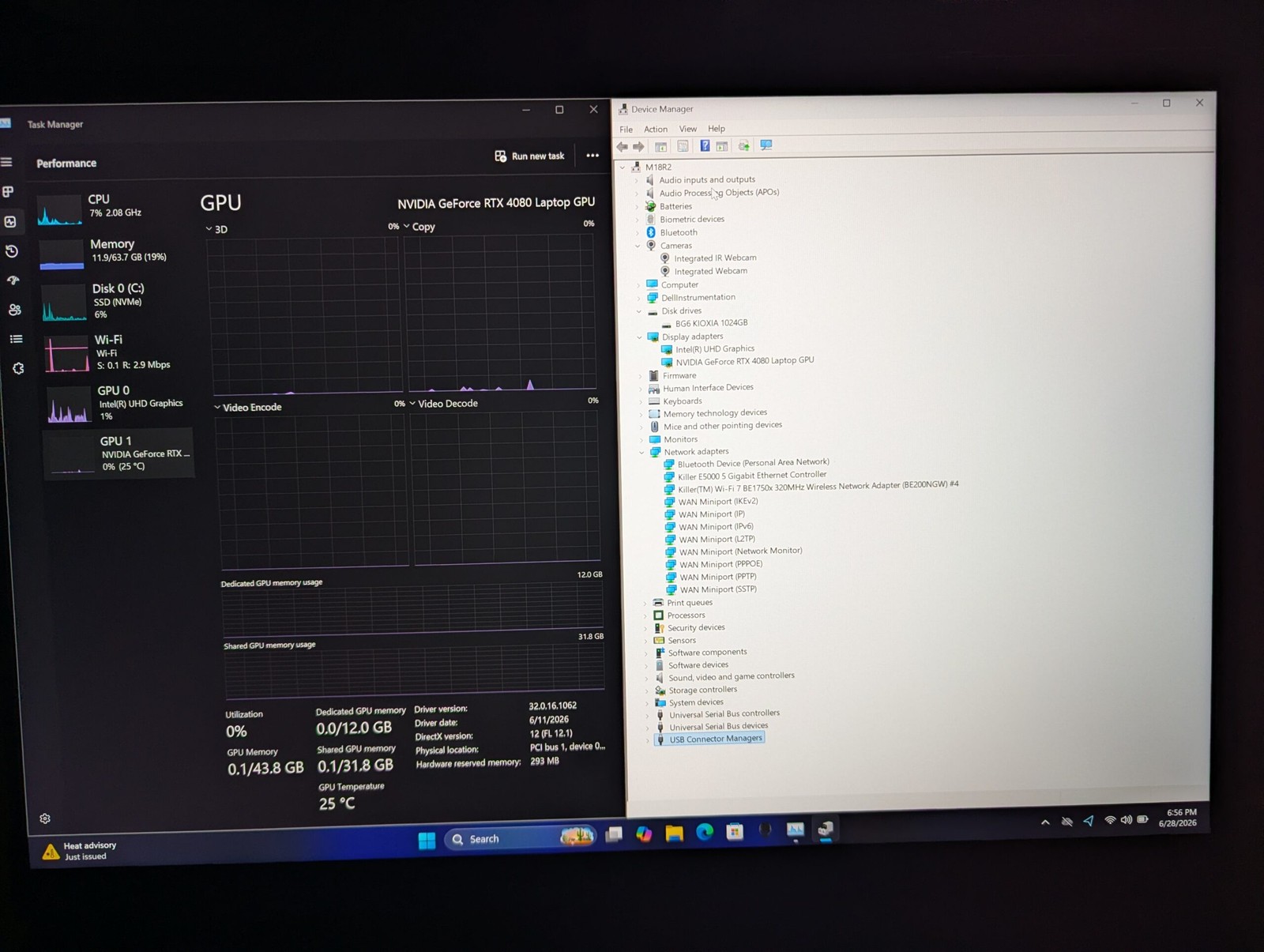Expand Audio inputs and outputs category
Image resolution: width=1264 pixels, height=952 pixels.
coord(637,181)
